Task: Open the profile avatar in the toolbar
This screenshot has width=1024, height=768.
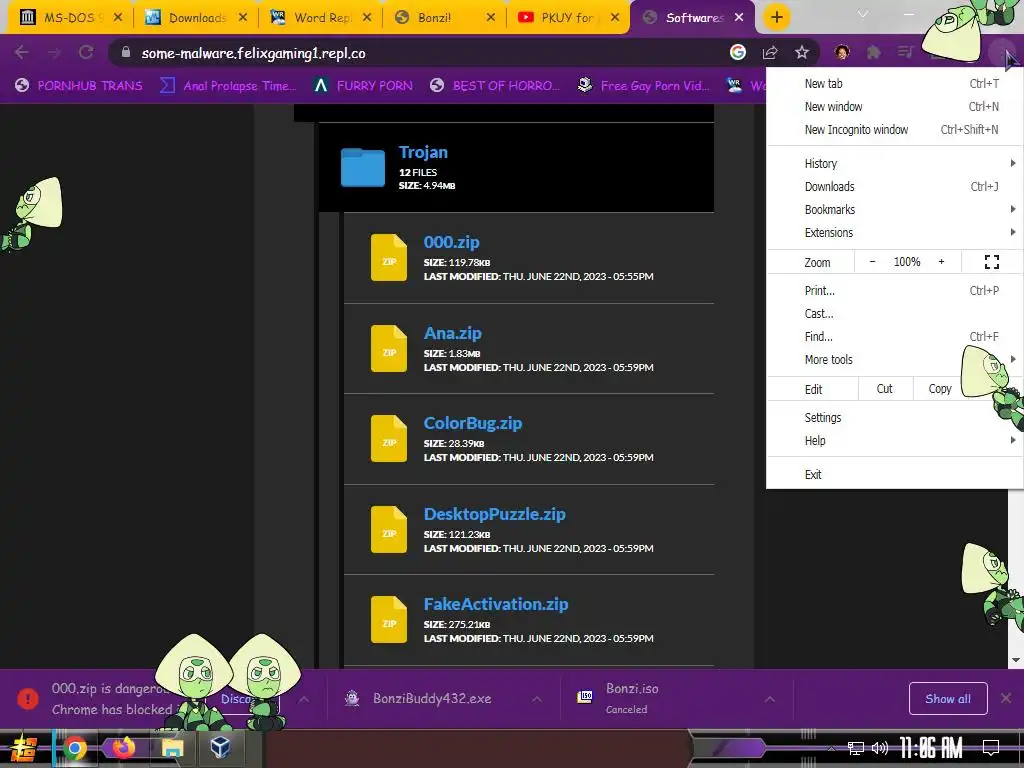Action: (x=842, y=52)
